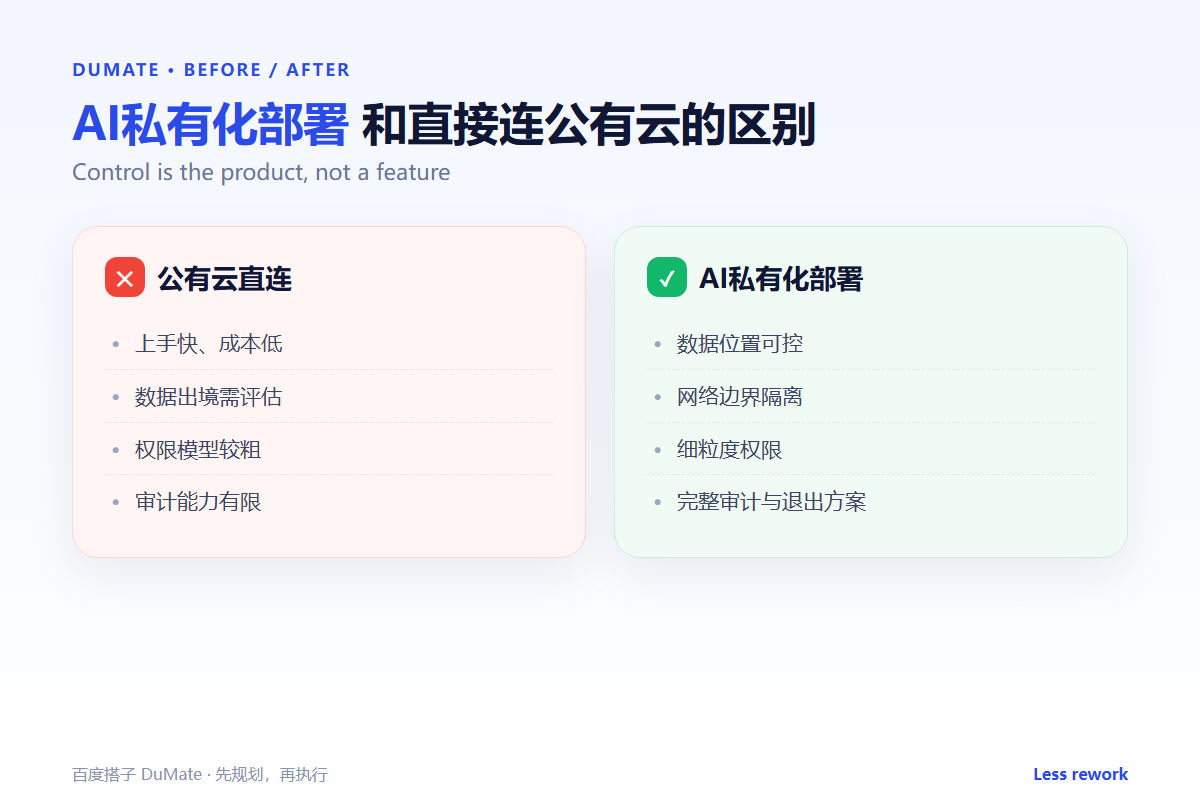The image size is (1200, 800).
Task: Click the bullet '审计能力有限'
Action: (198, 502)
